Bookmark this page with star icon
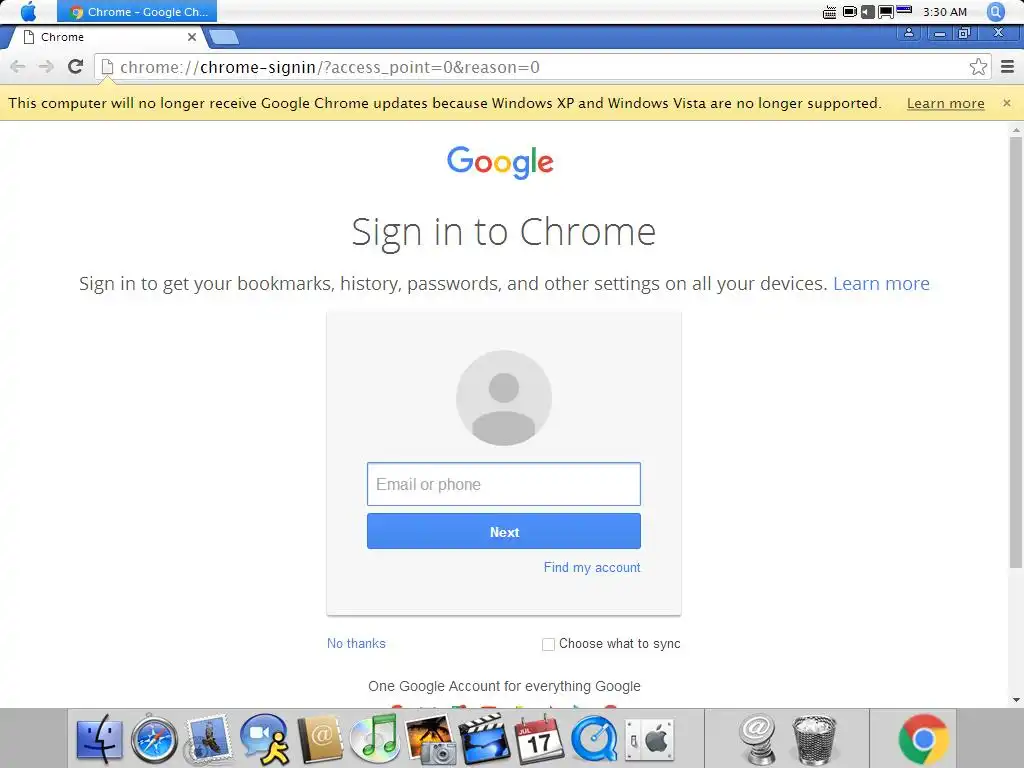 (x=978, y=67)
